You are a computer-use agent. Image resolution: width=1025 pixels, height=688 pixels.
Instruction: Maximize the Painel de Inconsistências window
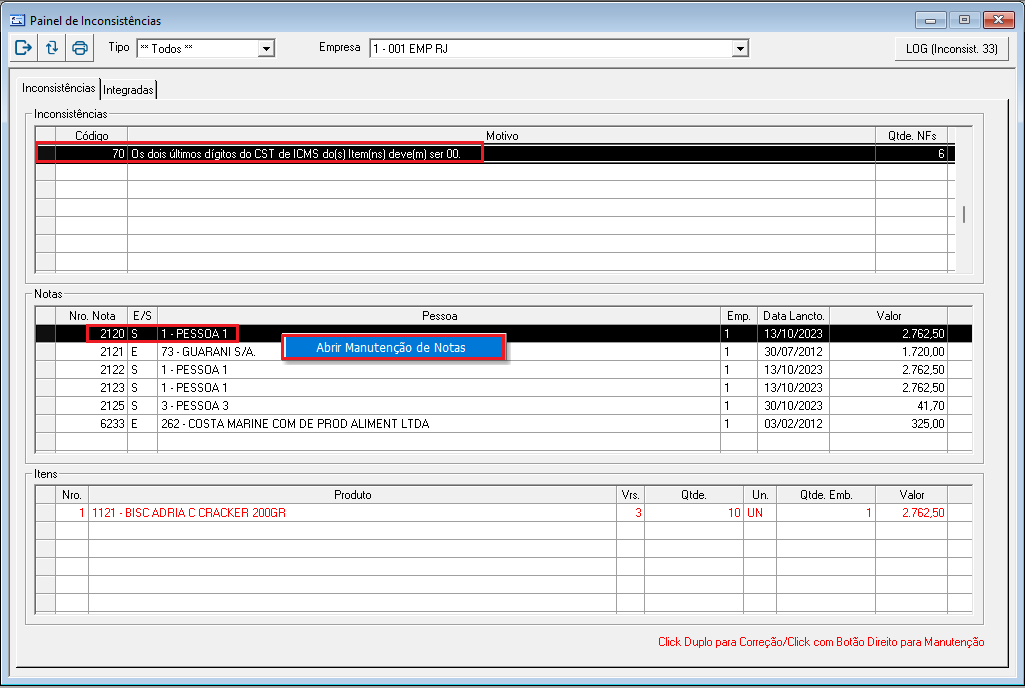[964, 20]
